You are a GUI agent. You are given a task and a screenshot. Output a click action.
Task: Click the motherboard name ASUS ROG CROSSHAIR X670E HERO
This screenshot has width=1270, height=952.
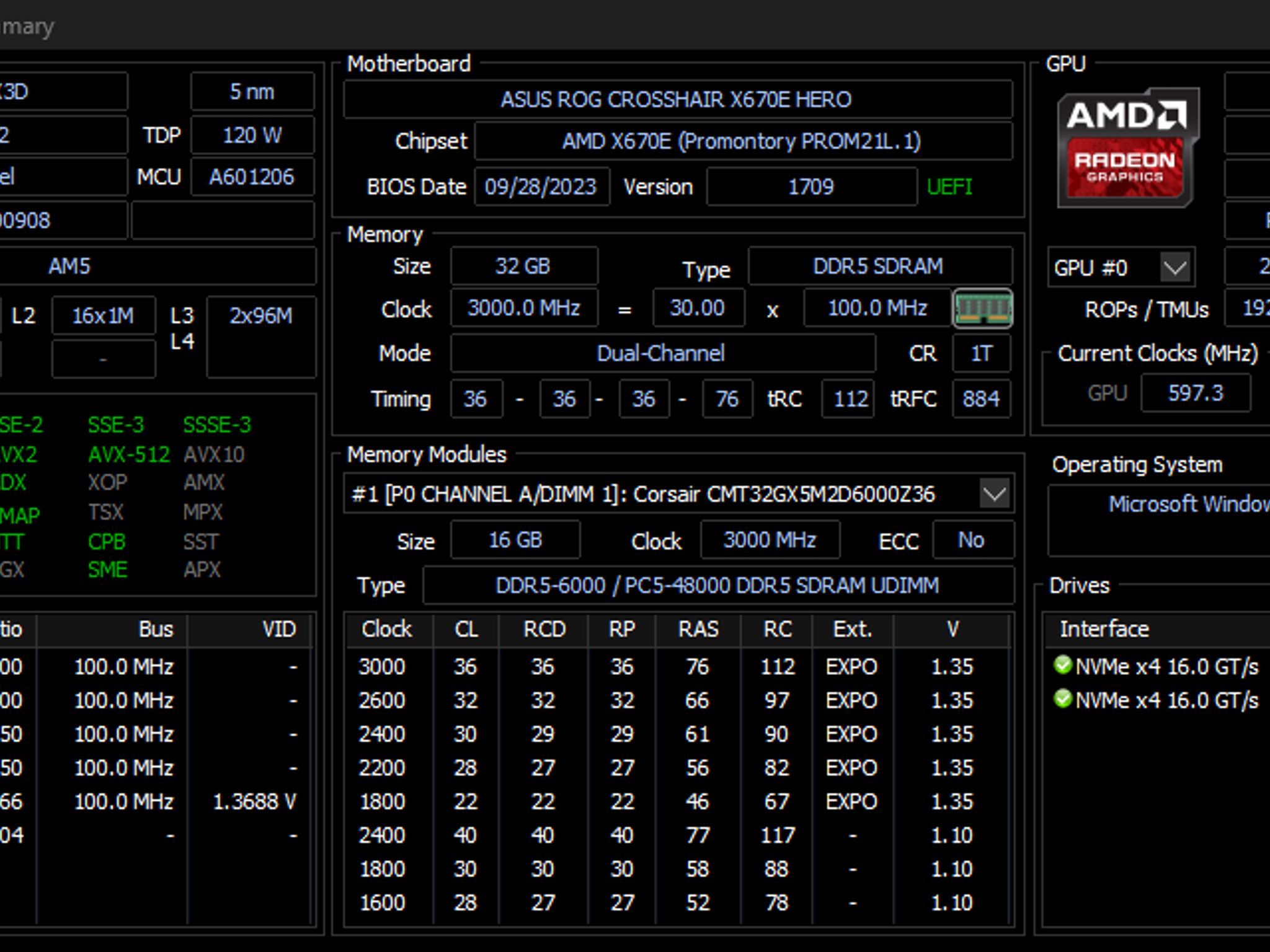[677, 99]
